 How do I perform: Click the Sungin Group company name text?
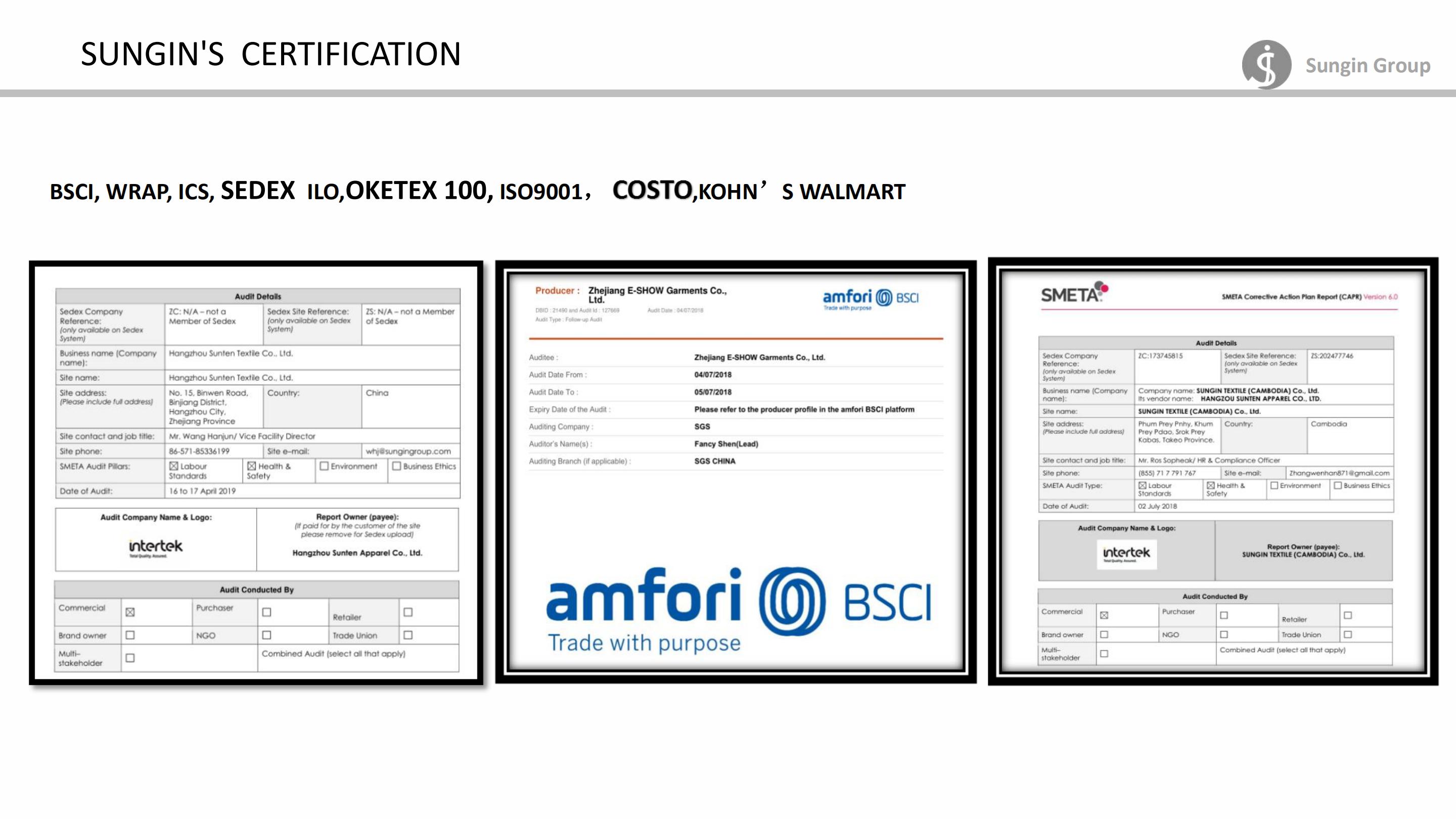coord(1368,66)
